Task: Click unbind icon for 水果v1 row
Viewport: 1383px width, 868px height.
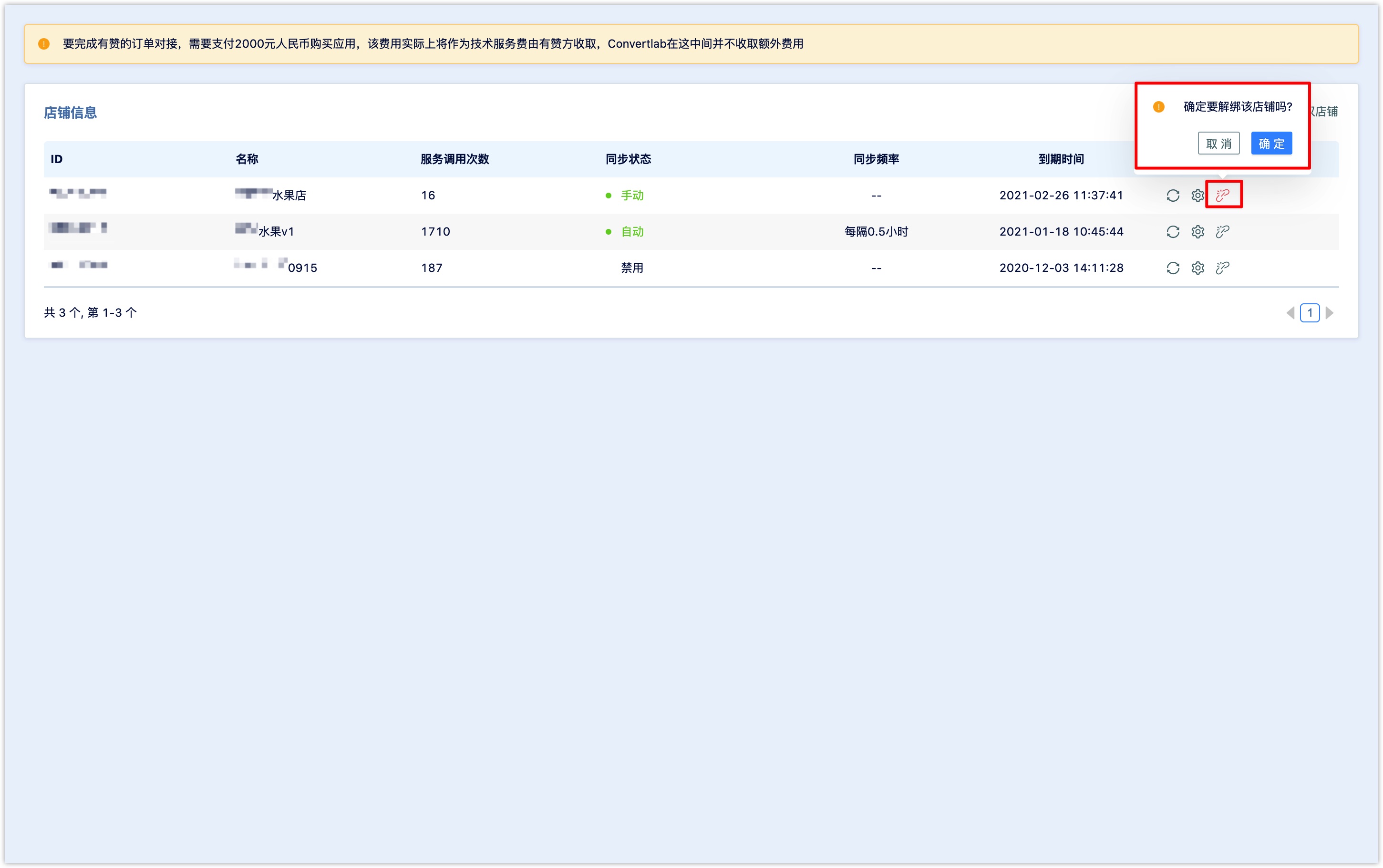Action: coord(1222,232)
